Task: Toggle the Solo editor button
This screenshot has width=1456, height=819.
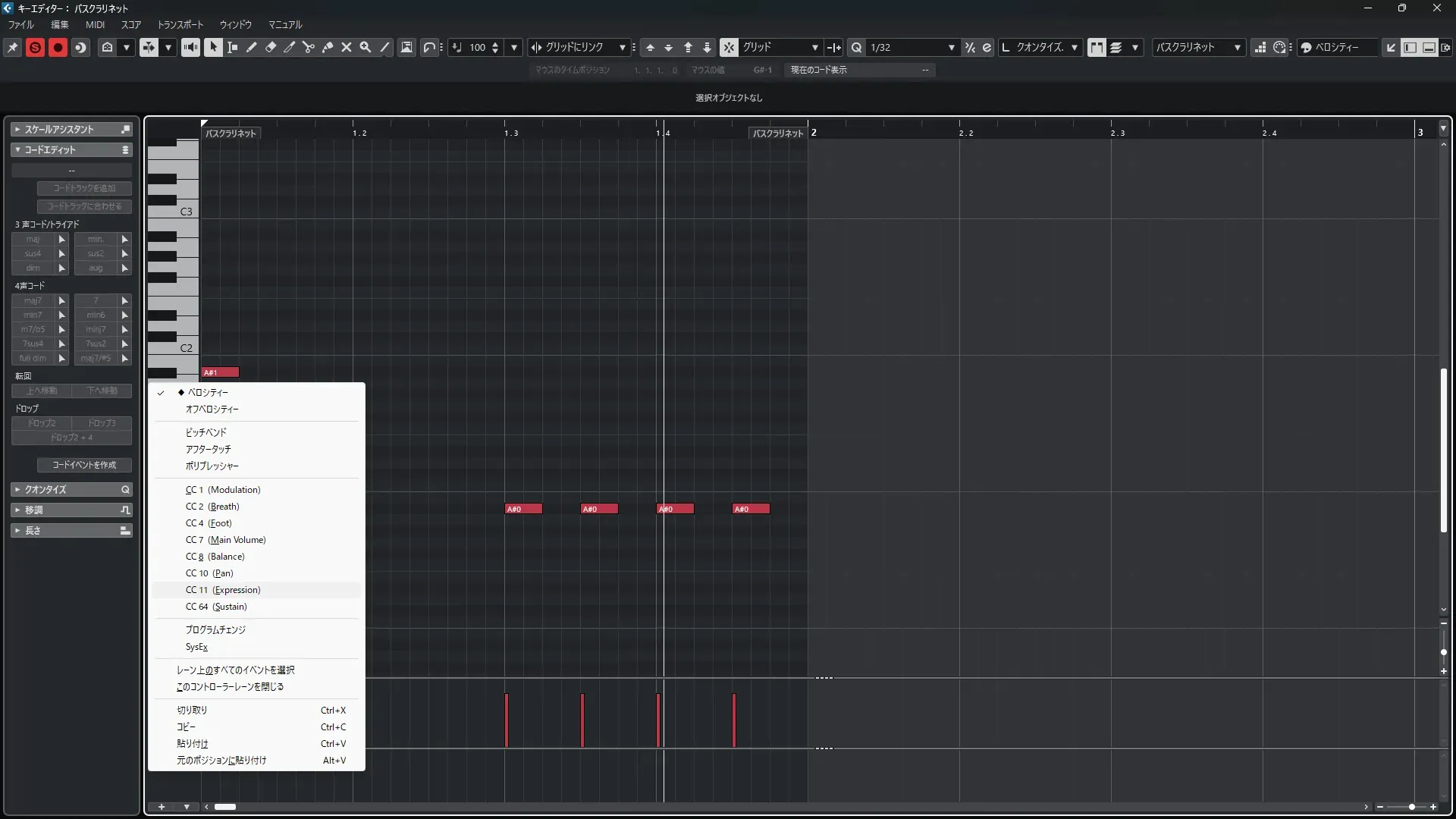Action: click(x=35, y=47)
